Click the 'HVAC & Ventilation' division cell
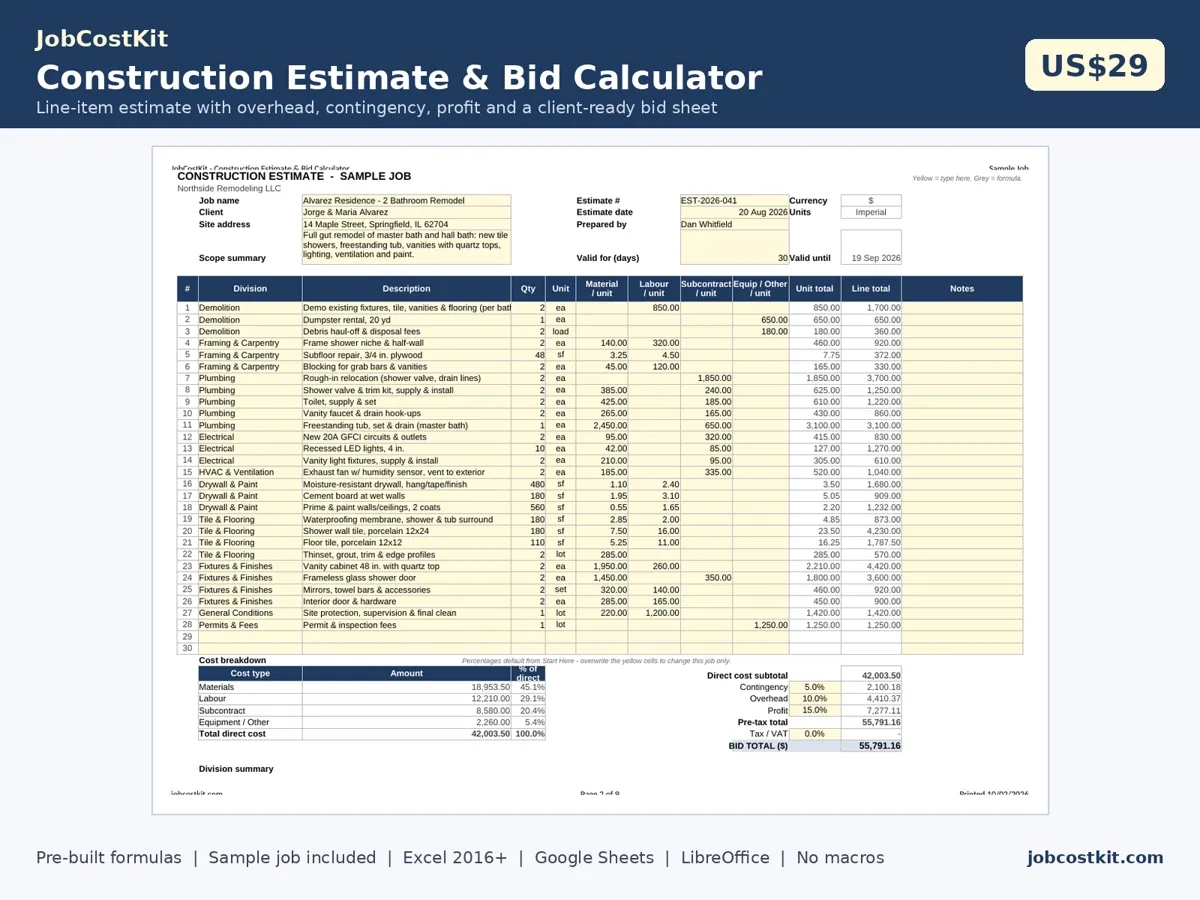The width and height of the screenshot is (1200, 900). click(250, 472)
